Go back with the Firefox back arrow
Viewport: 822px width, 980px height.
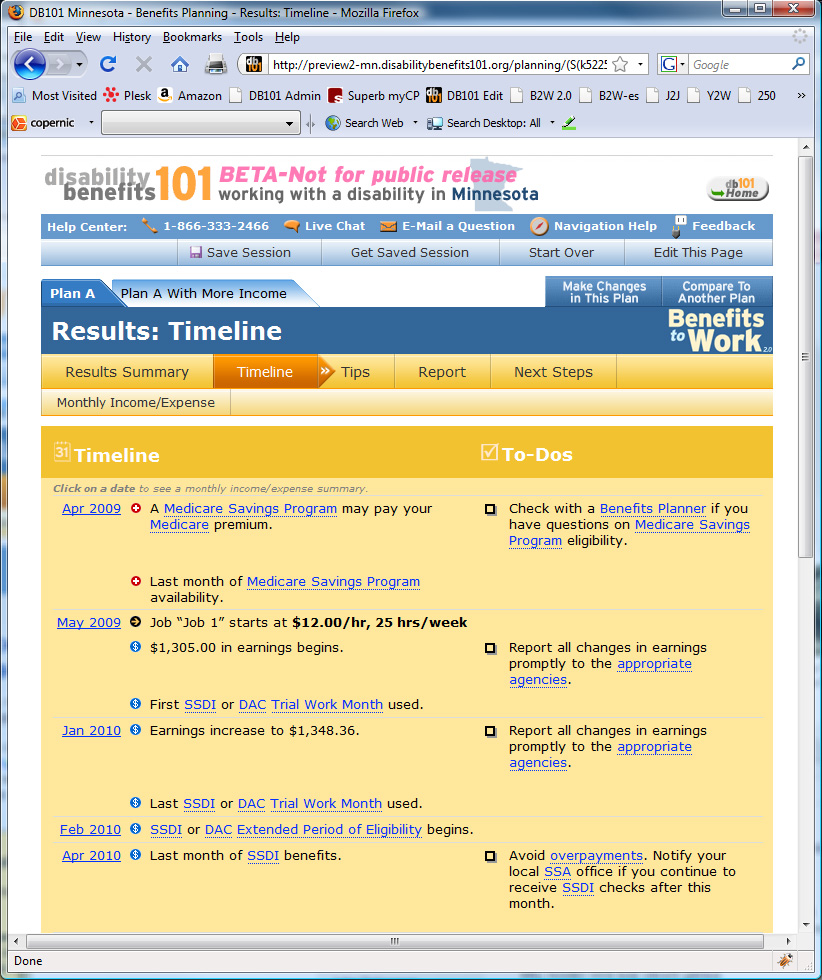(x=29, y=64)
